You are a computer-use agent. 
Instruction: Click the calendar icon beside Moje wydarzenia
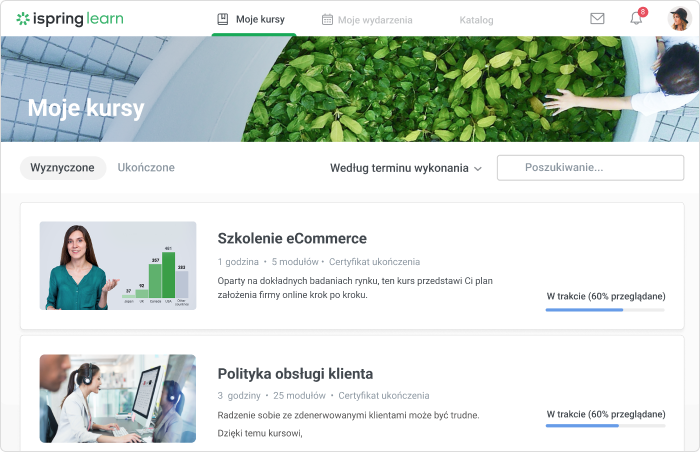[327, 19]
